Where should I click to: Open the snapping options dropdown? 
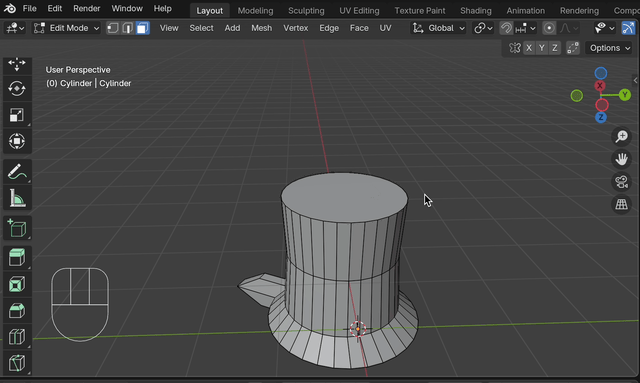(x=525, y=28)
